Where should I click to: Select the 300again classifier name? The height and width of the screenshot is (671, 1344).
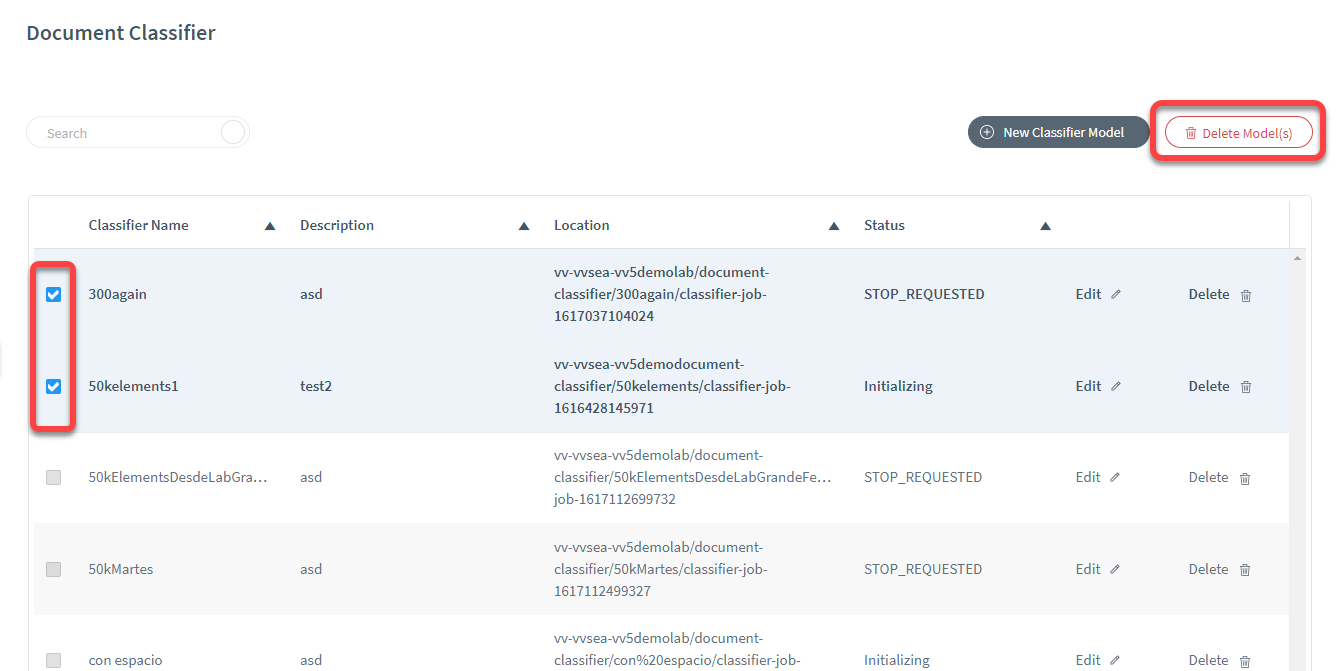tap(117, 294)
